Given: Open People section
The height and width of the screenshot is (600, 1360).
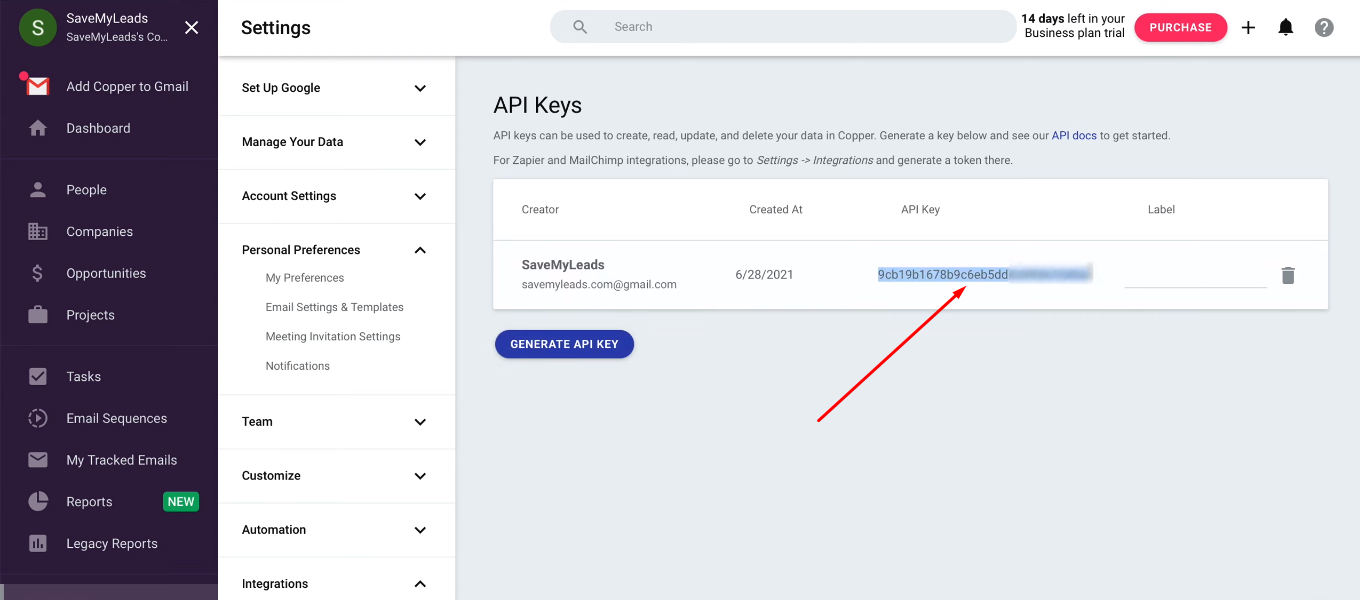Looking at the screenshot, I should (x=86, y=190).
